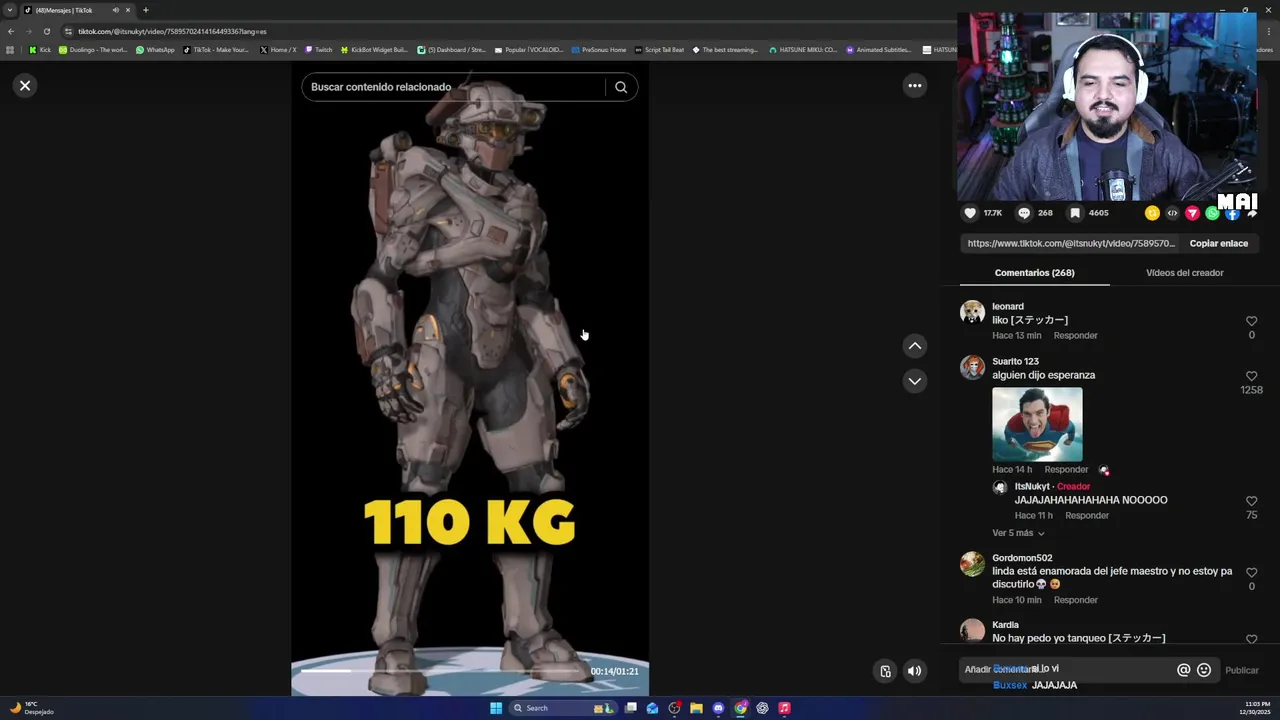Go to next video with down chevron

tap(914, 381)
